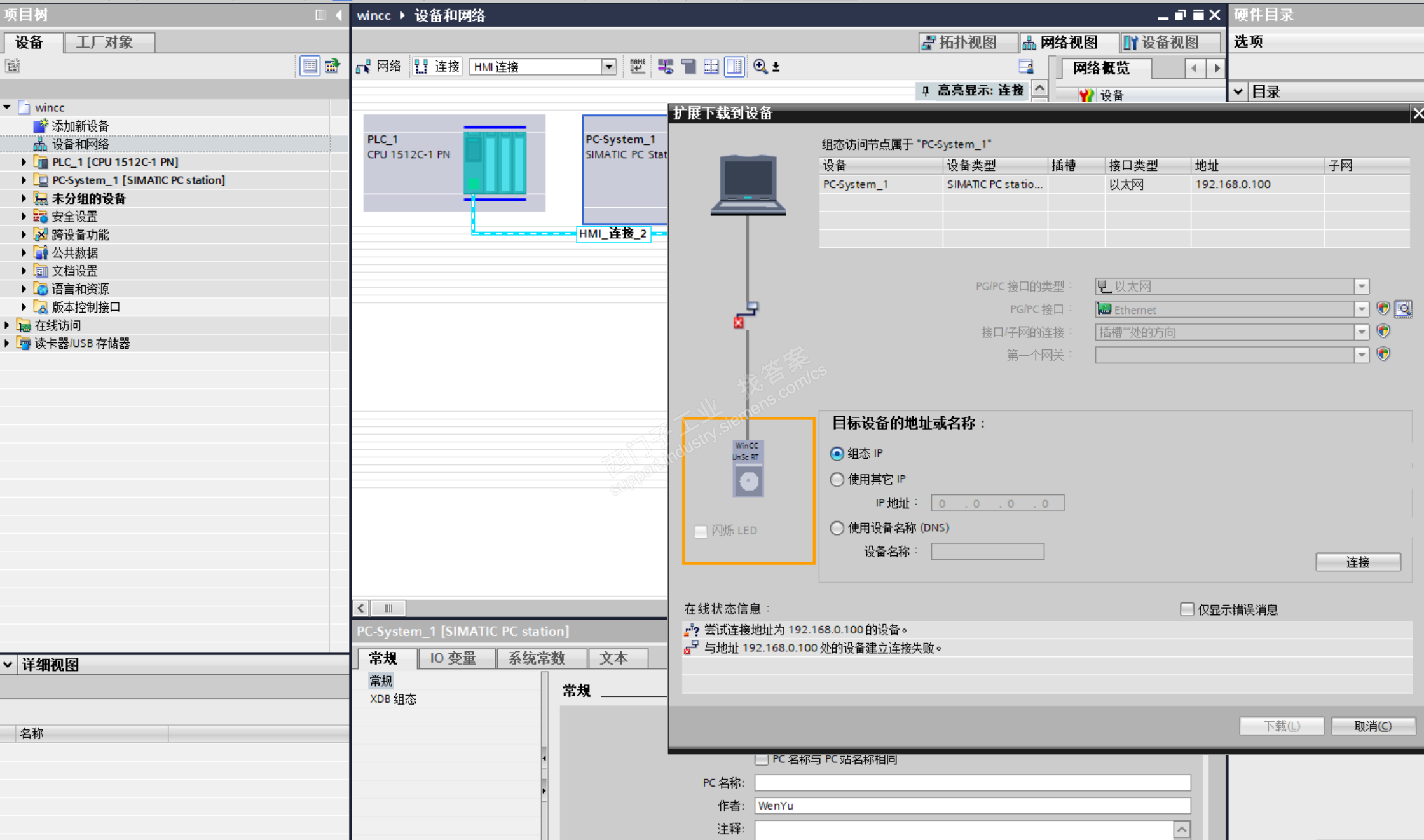
Task: Enable 仅显示错误消息 checkbox
Action: tap(1186, 609)
